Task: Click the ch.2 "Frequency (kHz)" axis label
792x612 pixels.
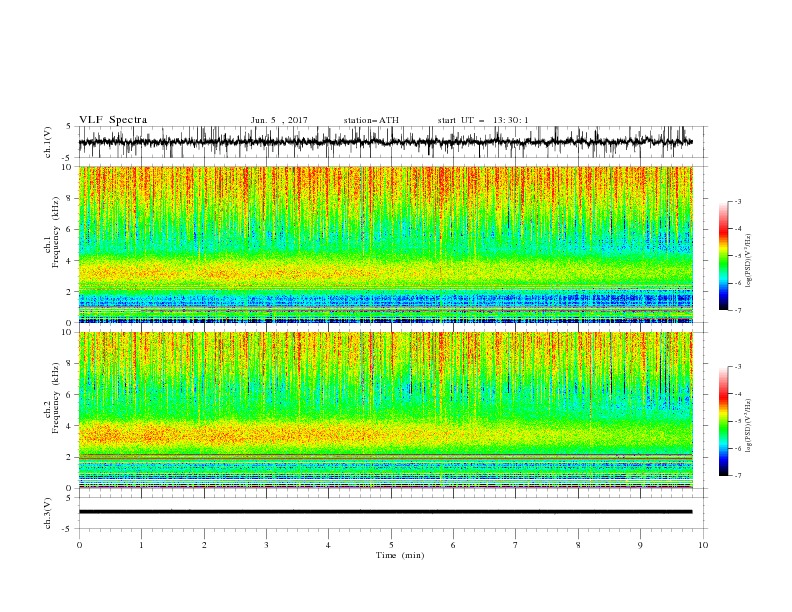Action: tap(55, 398)
